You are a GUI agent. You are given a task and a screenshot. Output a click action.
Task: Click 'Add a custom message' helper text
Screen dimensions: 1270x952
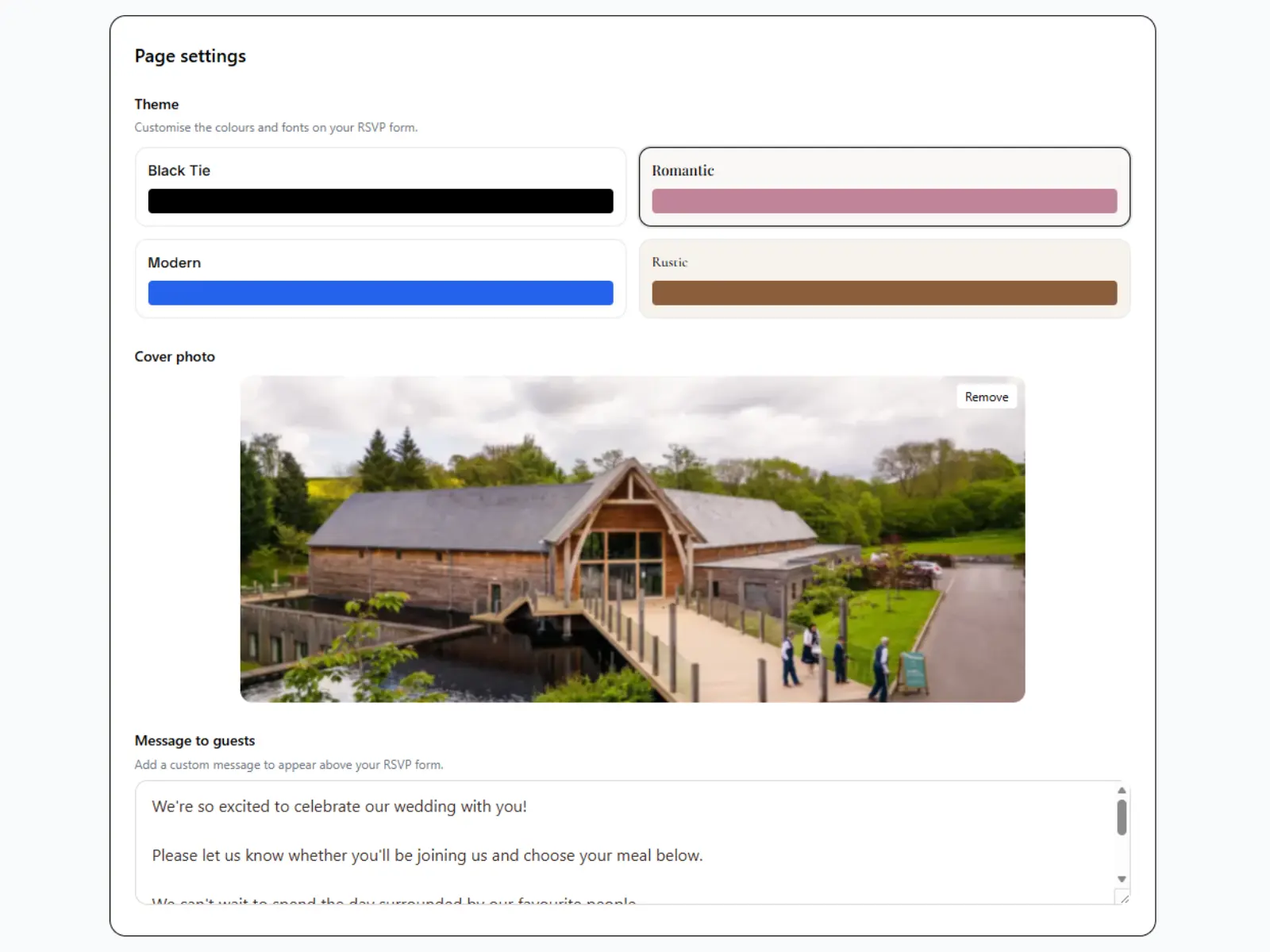coord(289,765)
